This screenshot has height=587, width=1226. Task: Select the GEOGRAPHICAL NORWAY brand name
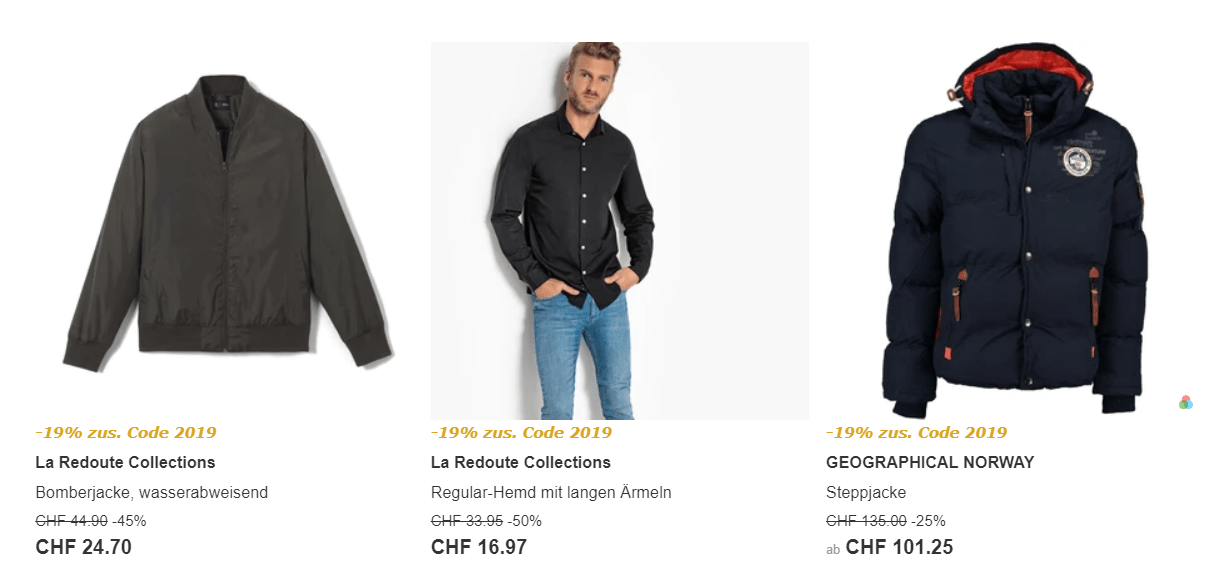[x=930, y=462]
